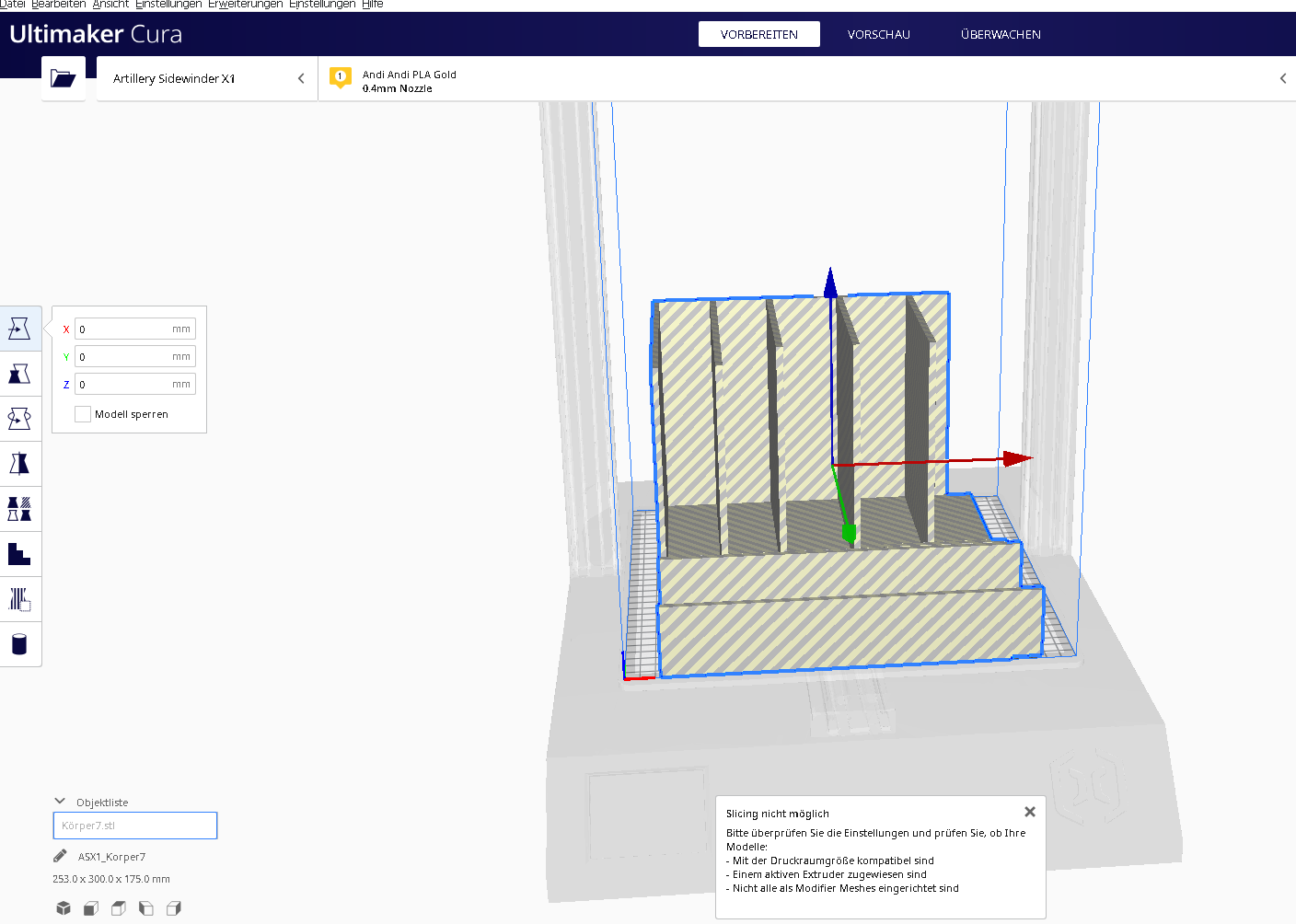The height and width of the screenshot is (924, 1296).
Task: Select the Rotate tool
Action: click(19, 419)
